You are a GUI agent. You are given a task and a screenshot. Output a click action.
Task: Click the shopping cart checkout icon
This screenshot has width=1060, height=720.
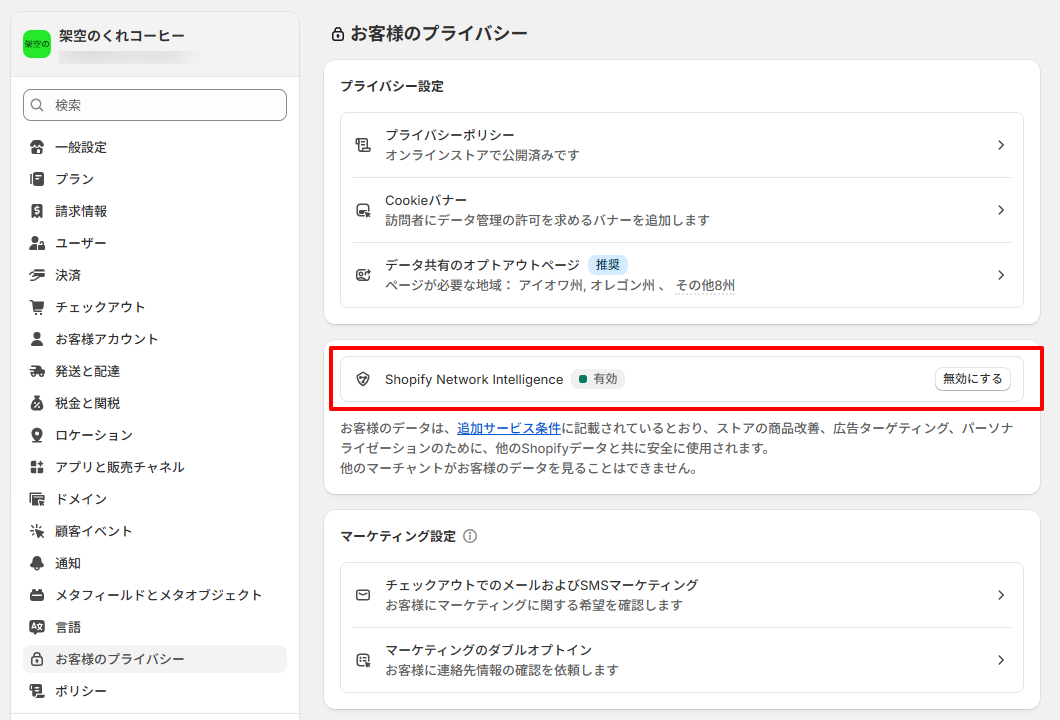pyautogui.click(x=37, y=307)
